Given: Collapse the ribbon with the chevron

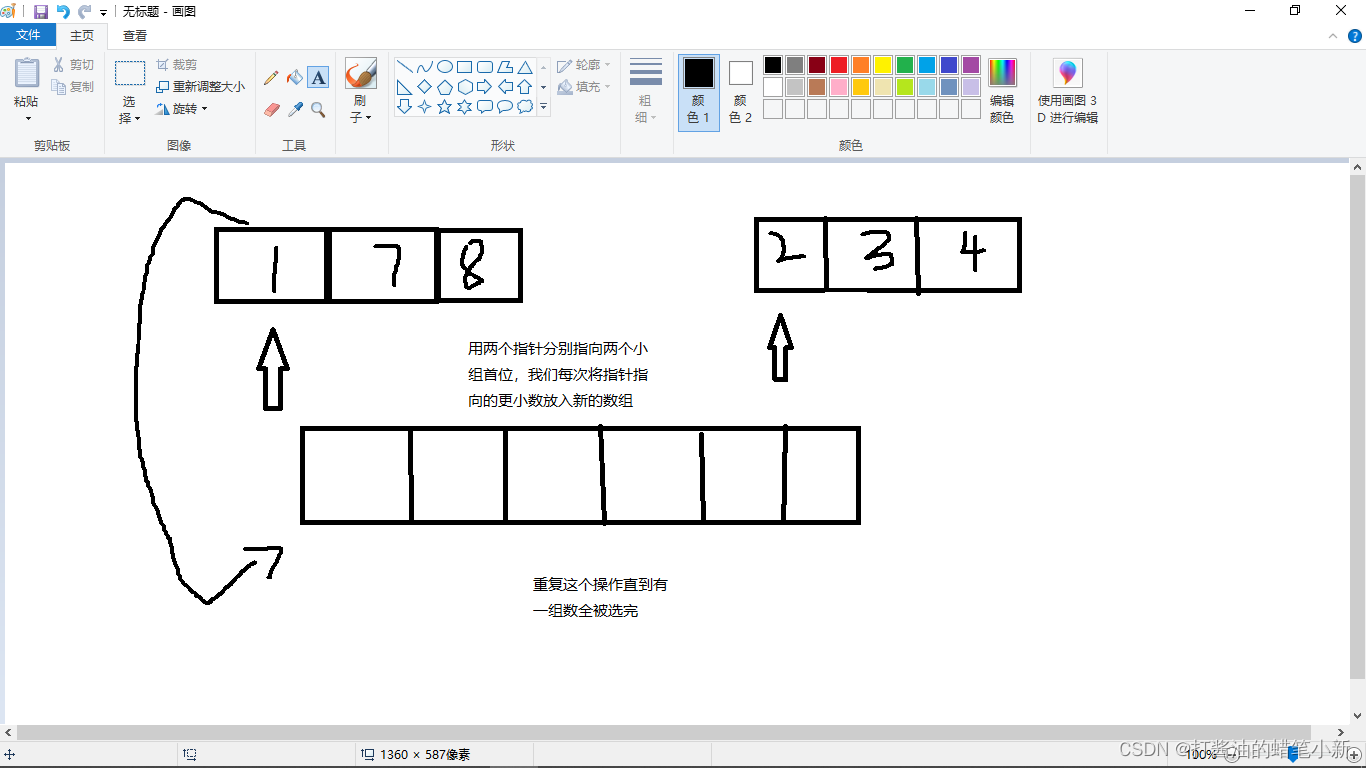Looking at the screenshot, I should (x=1332, y=36).
